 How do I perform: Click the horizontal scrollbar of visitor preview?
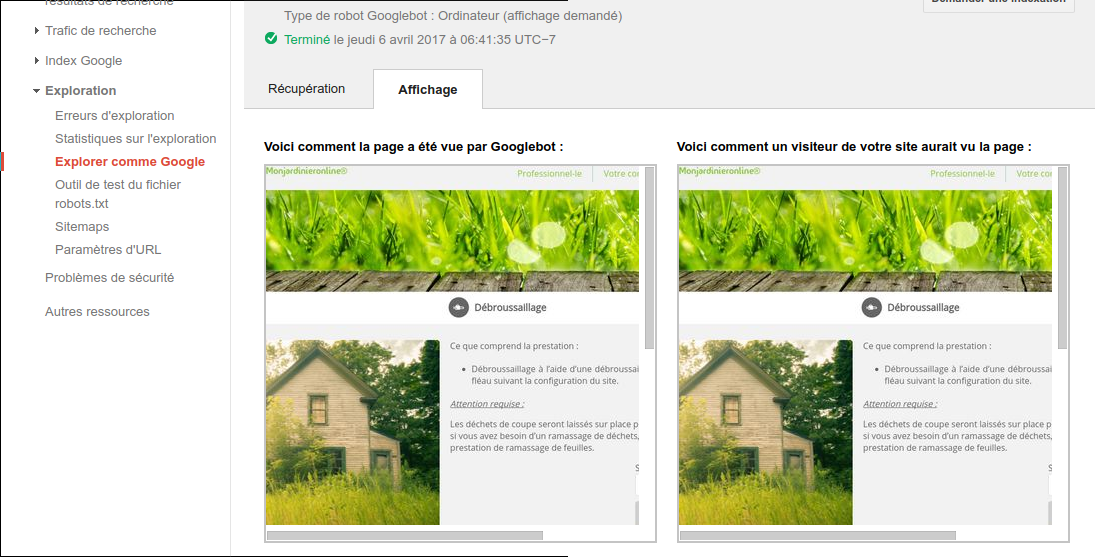tap(818, 535)
